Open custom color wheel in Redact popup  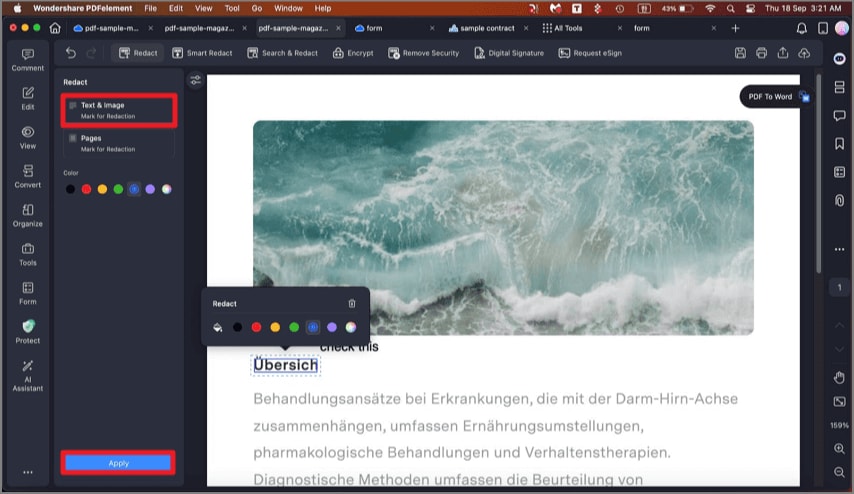click(351, 327)
